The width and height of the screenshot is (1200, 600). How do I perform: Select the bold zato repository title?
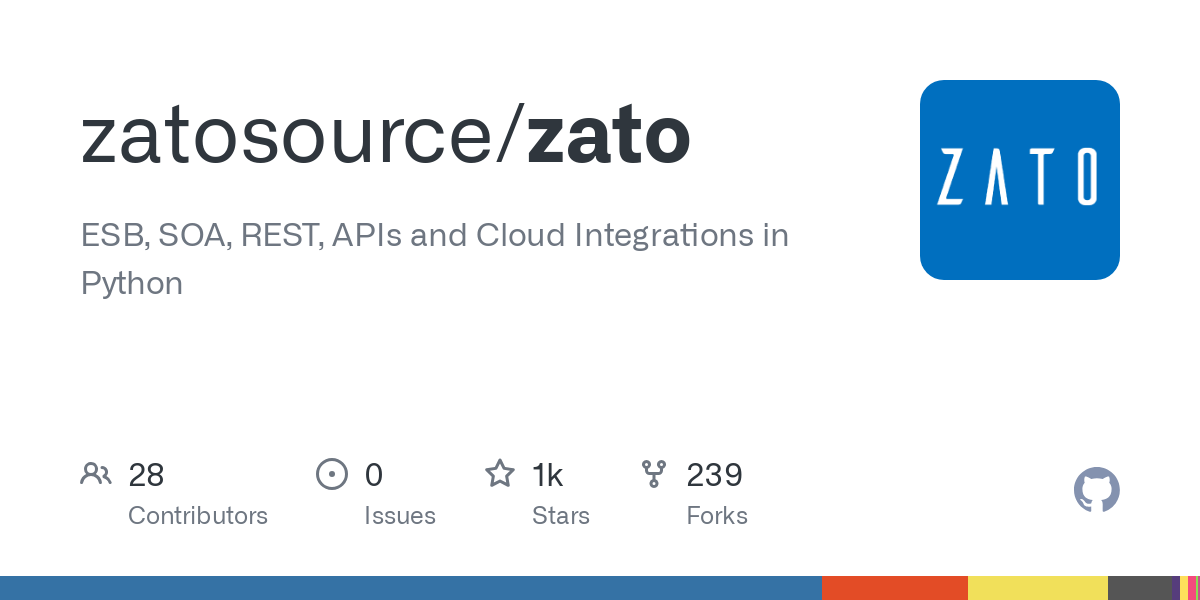pyautogui.click(x=608, y=135)
